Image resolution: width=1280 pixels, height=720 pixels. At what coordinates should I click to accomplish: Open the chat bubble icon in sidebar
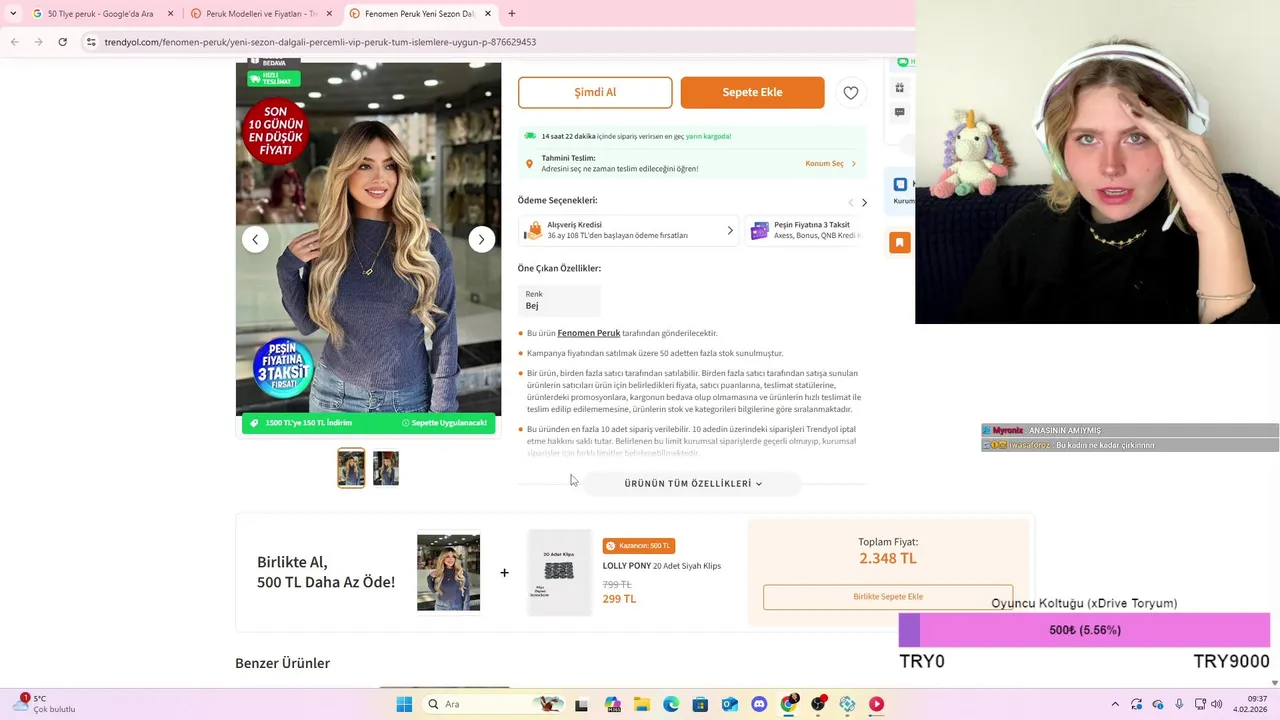click(x=900, y=113)
